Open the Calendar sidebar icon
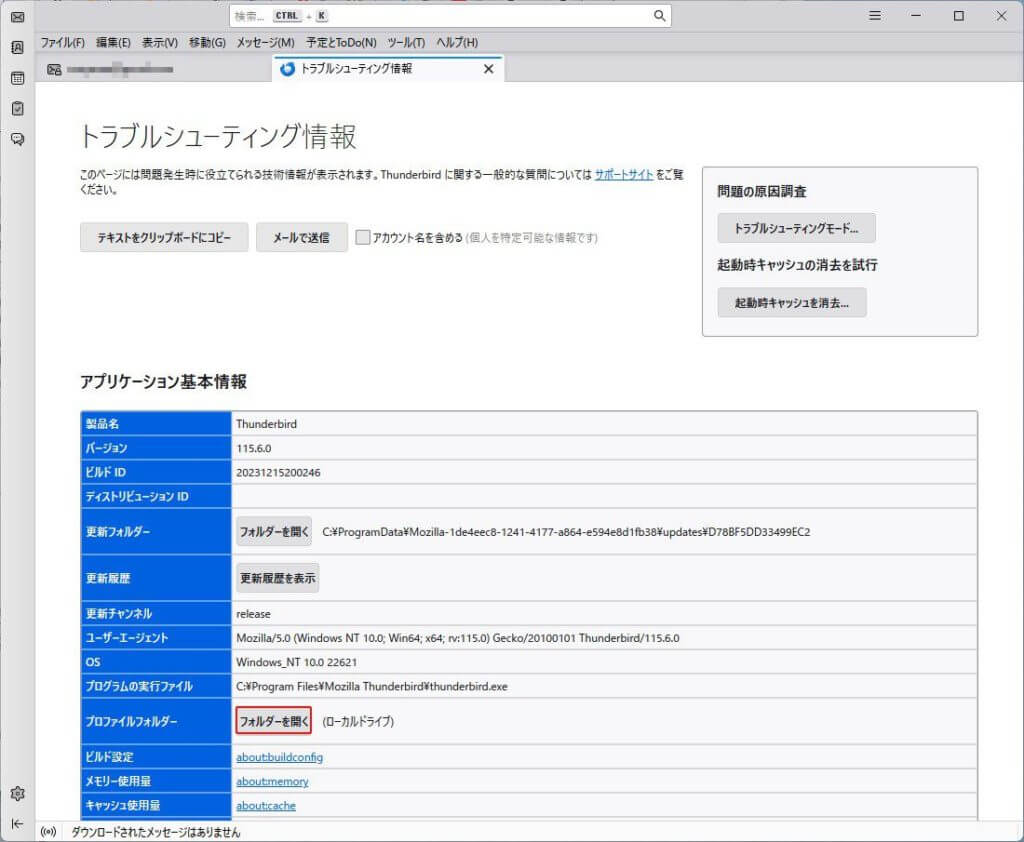 pyautogui.click(x=17, y=78)
